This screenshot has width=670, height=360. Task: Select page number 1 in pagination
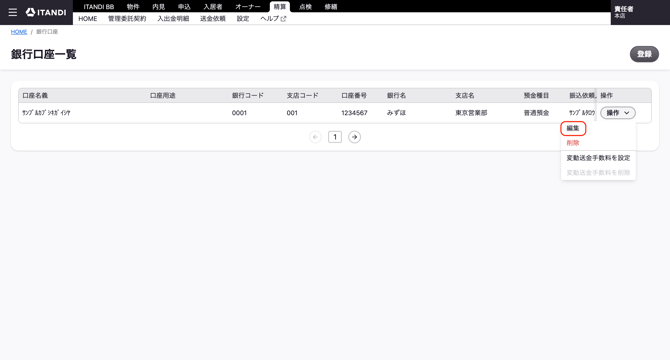335,137
